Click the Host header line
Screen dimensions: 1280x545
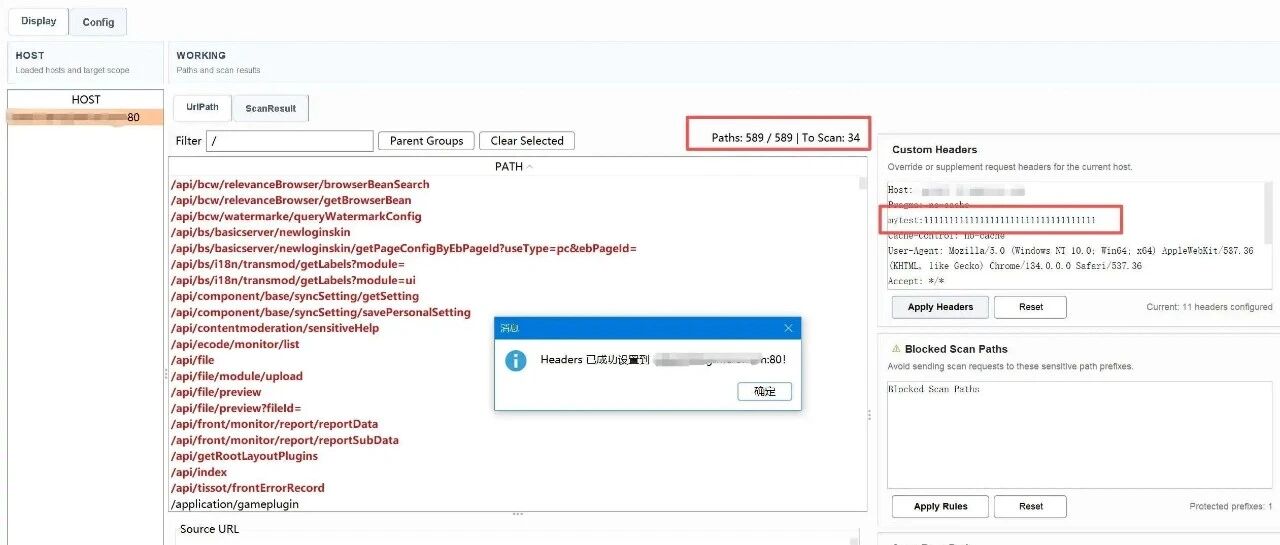point(956,190)
